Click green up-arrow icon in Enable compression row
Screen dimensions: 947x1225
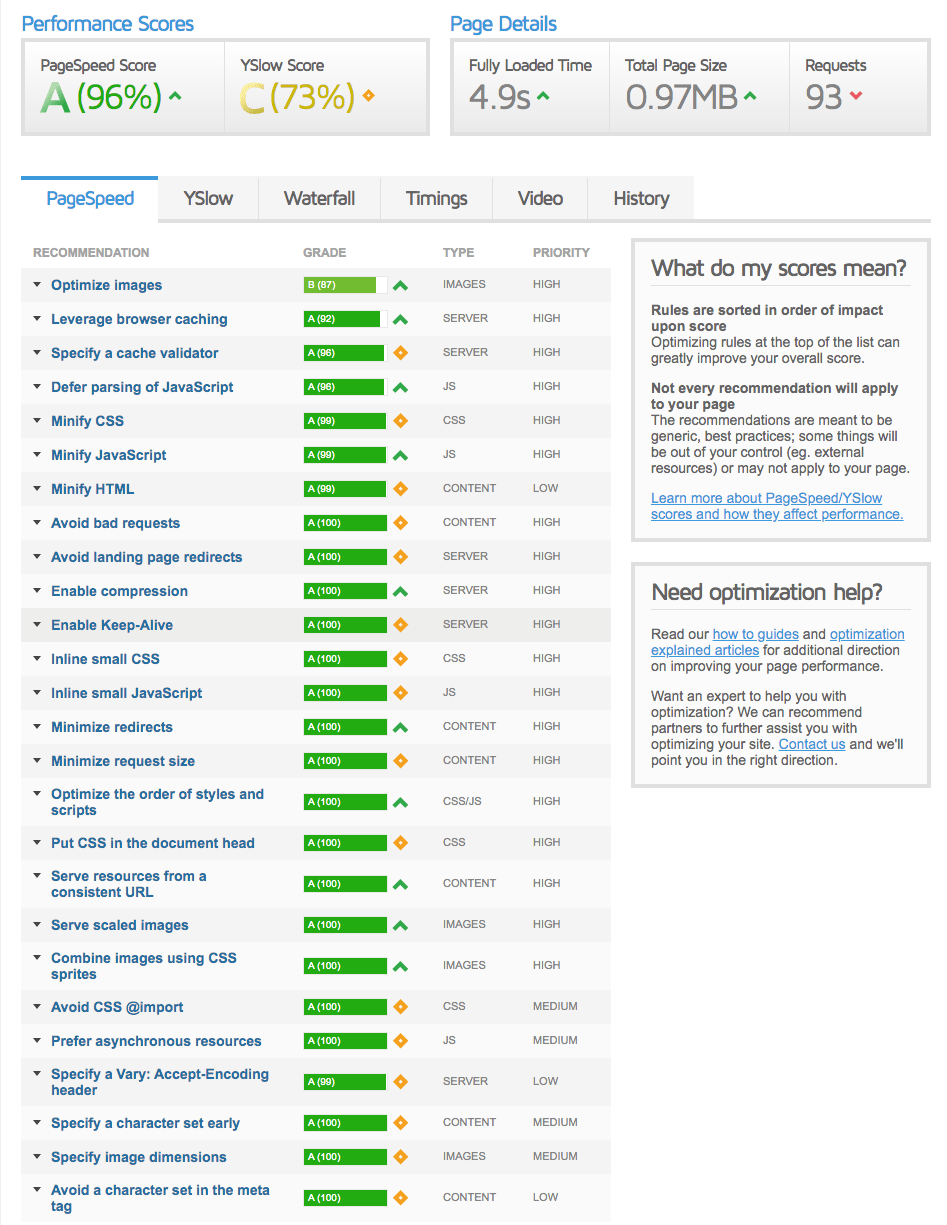[x=400, y=592]
